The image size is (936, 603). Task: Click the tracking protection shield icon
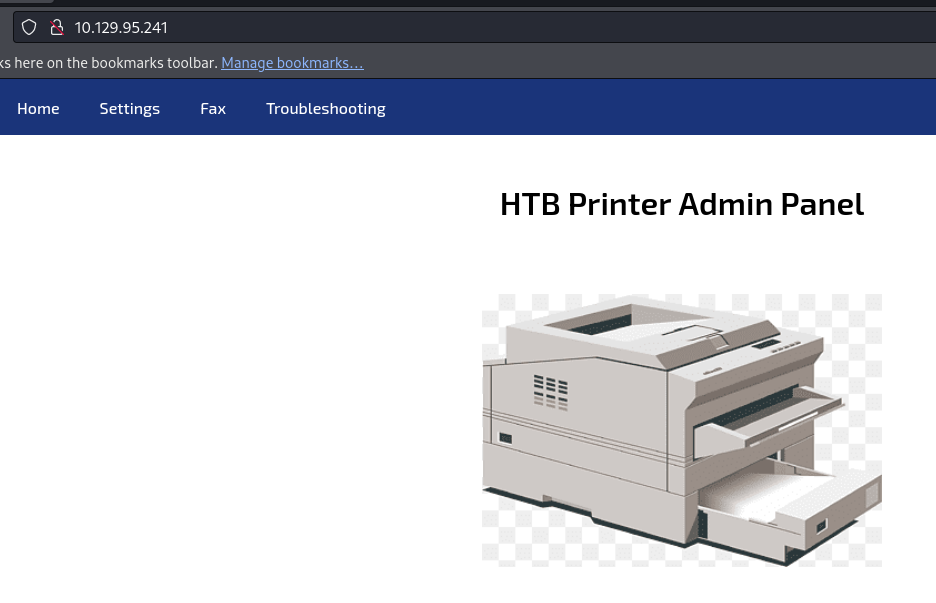pyautogui.click(x=28, y=27)
